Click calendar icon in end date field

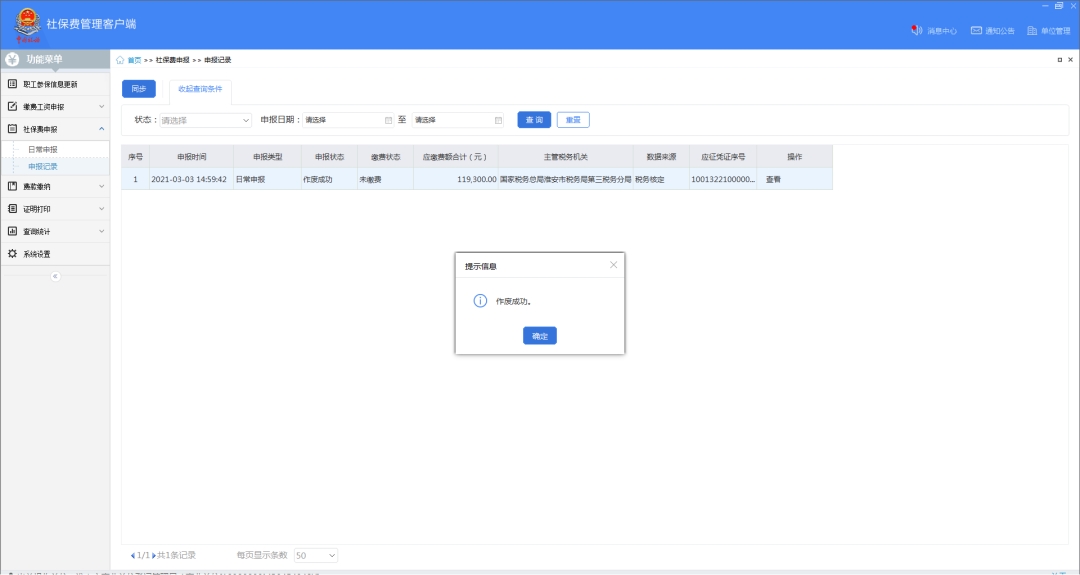pyautogui.click(x=498, y=120)
